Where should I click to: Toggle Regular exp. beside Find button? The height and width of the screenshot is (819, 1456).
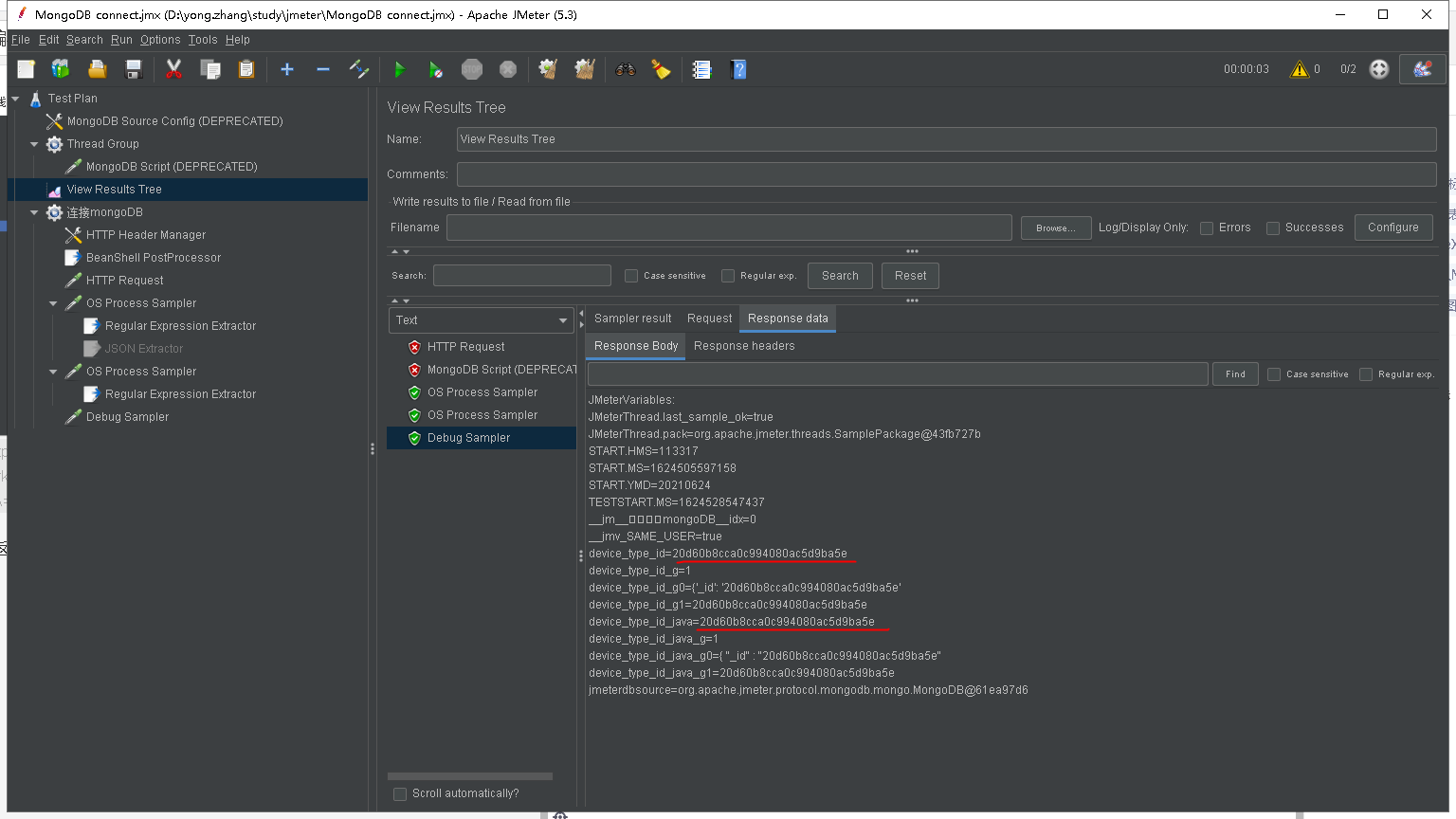pos(1366,374)
